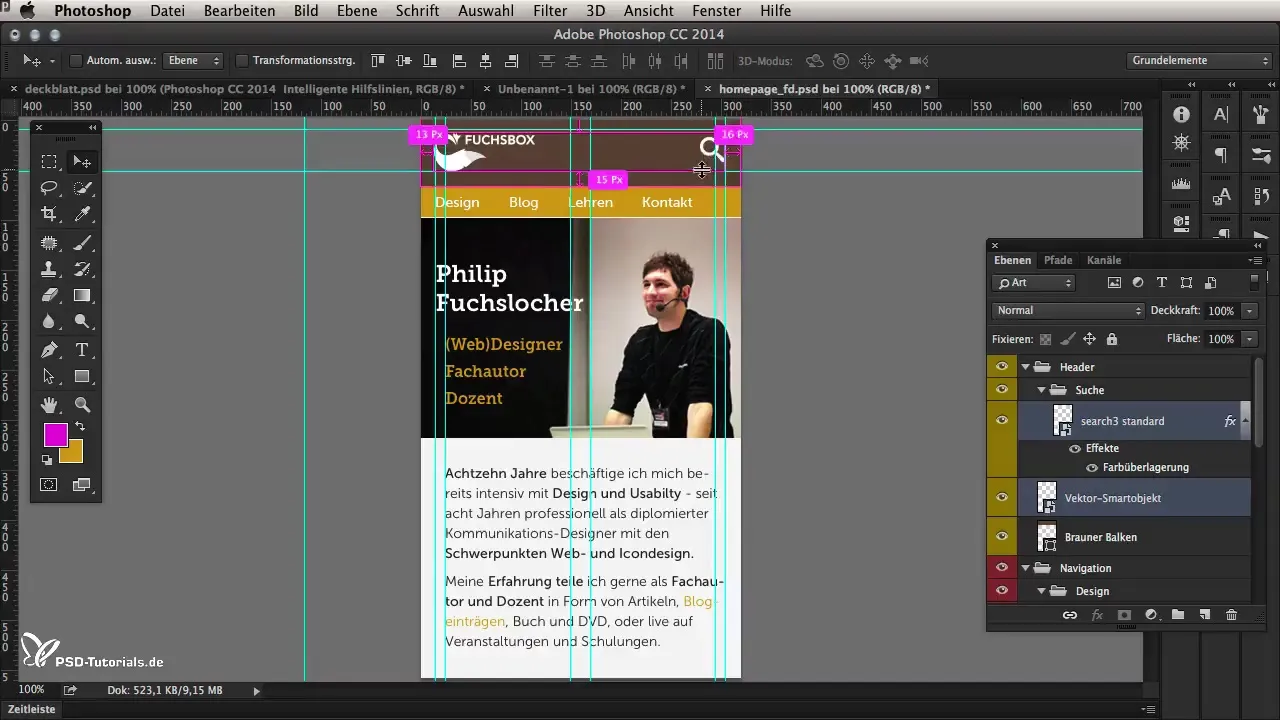Open the Fläche slider dropdown arrow
The image size is (1280, 720).
[x=1248, y=339]
